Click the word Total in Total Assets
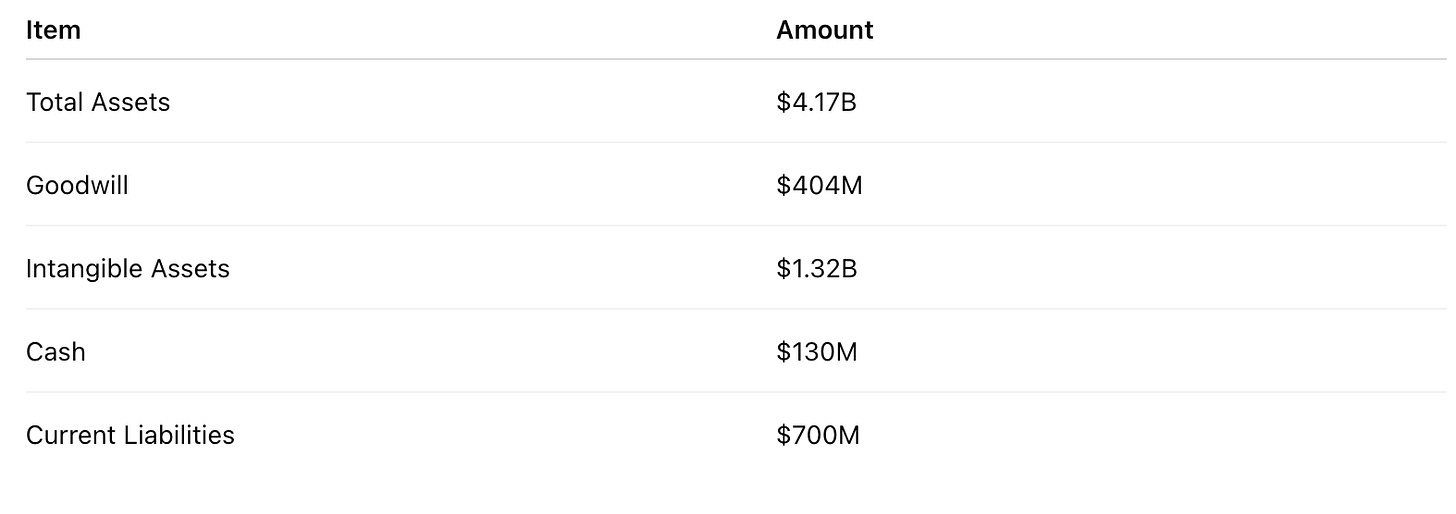 tap(54, 102)
